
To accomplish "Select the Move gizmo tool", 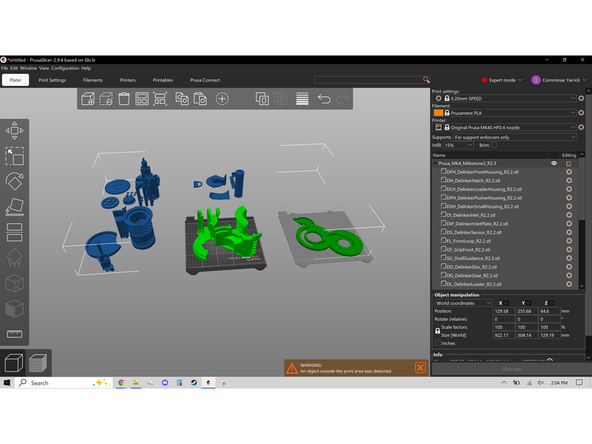I will 14,131.
